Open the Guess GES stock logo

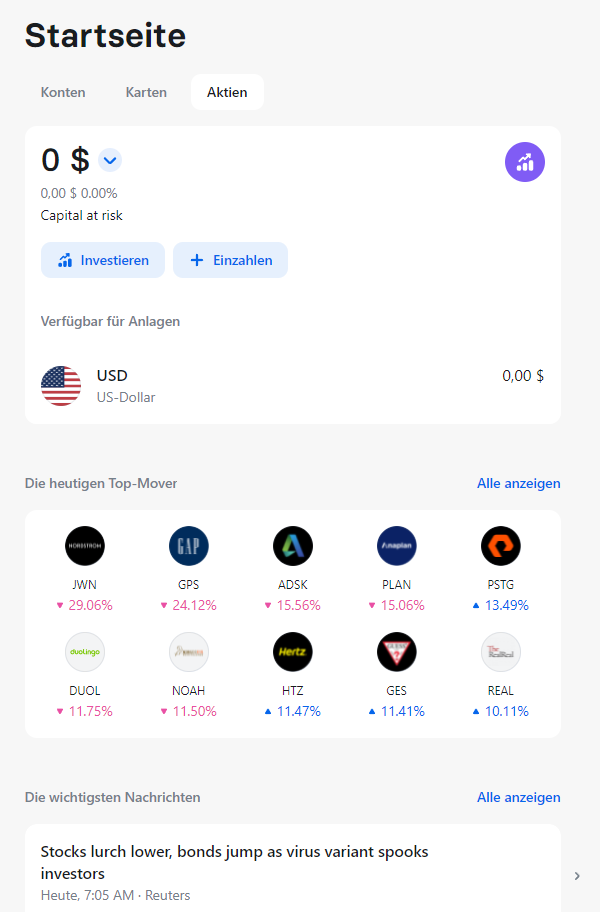click(x=397, y=651)
